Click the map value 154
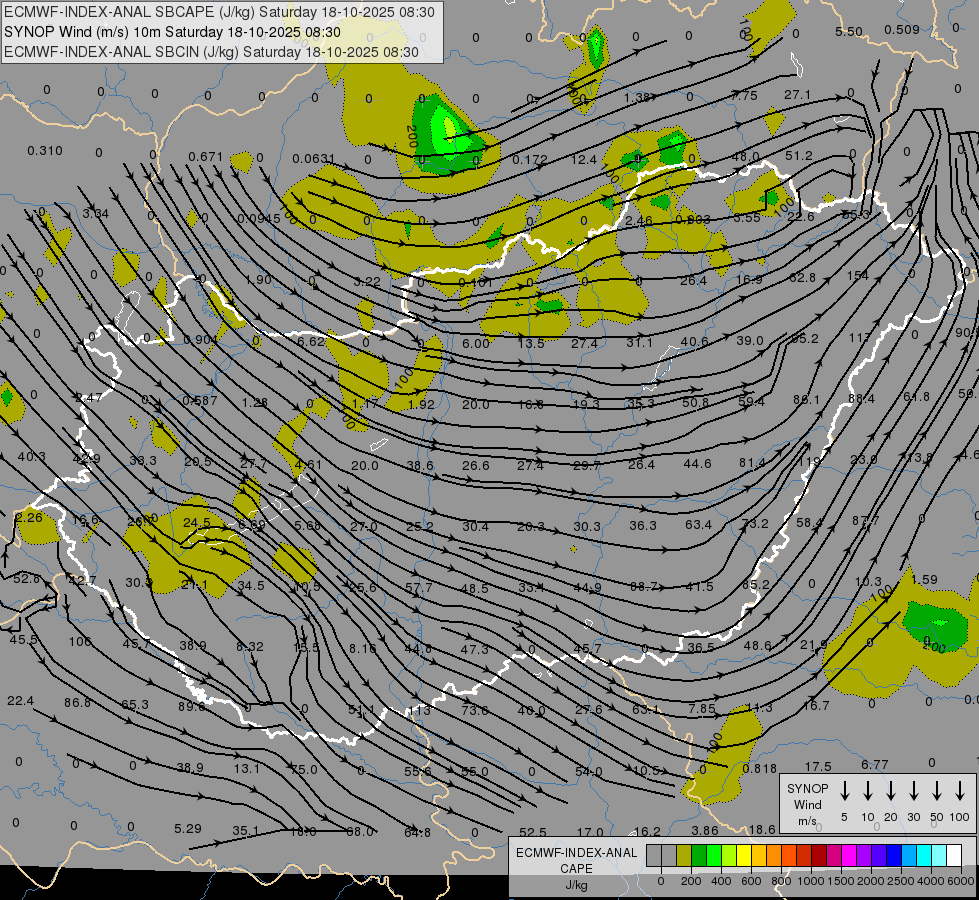Screen dimensions: 979x900 pos(858,275)
